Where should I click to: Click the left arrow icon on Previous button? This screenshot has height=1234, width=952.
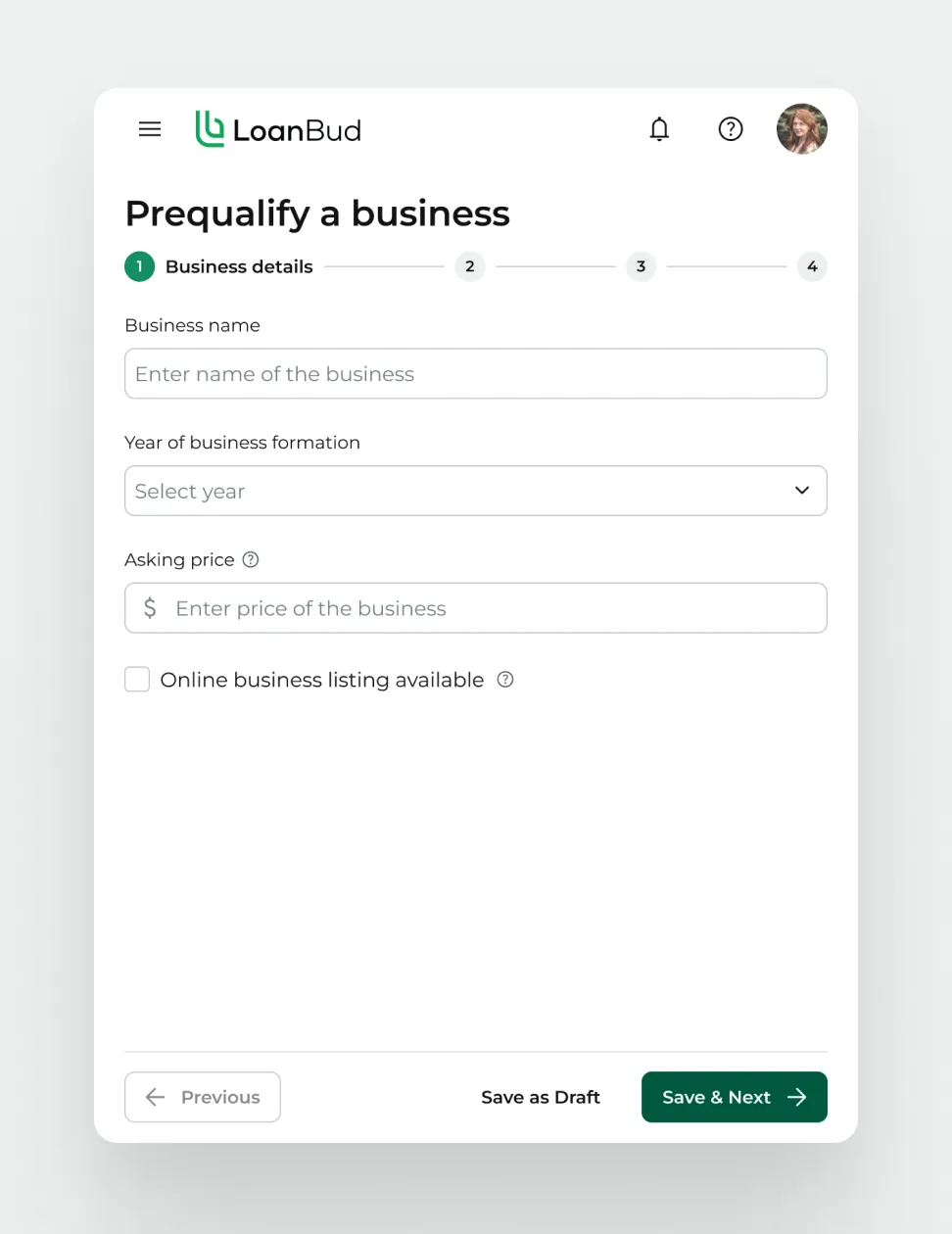[x=155, y=1097]
